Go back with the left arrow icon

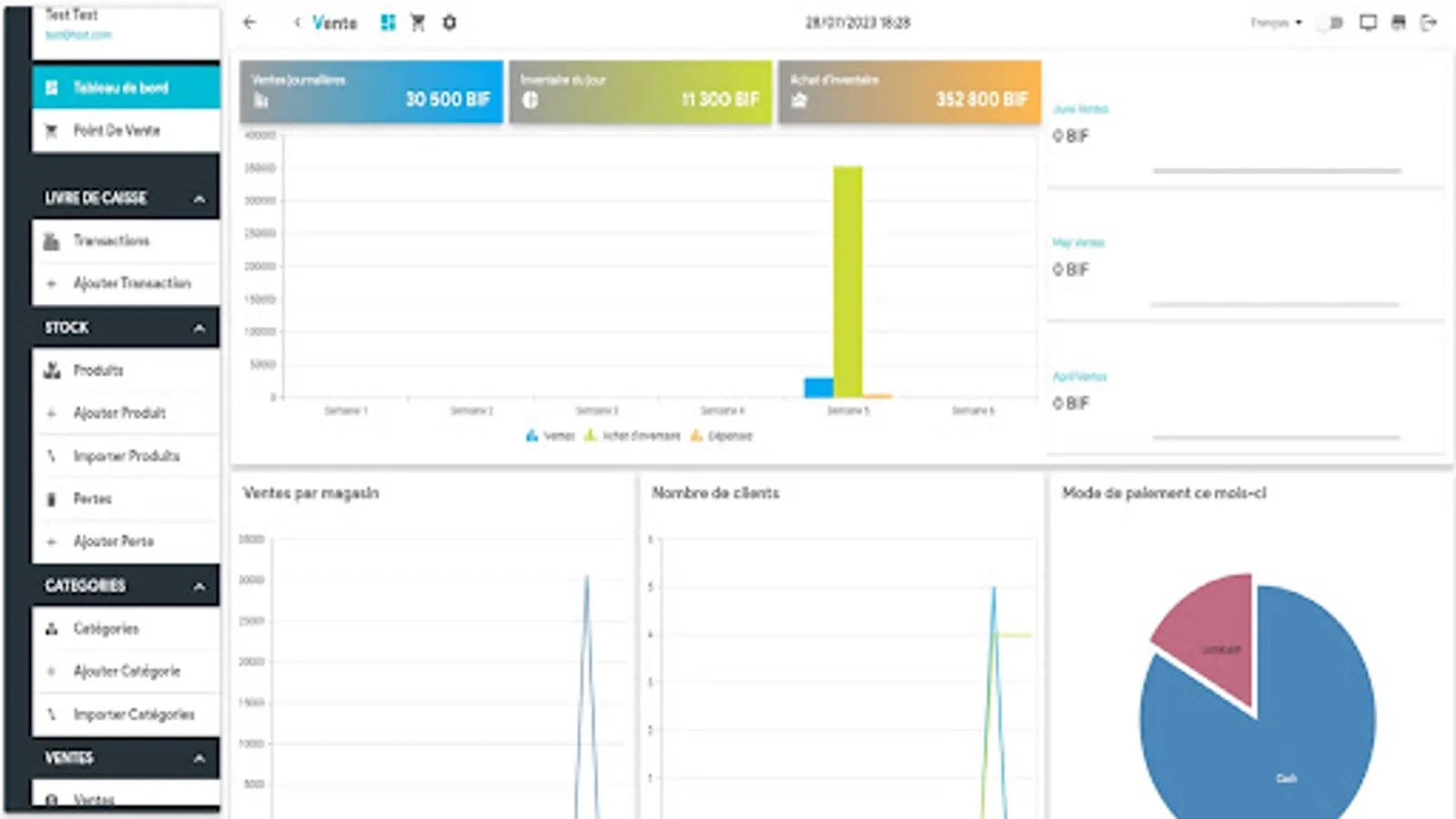pos(249,23)
